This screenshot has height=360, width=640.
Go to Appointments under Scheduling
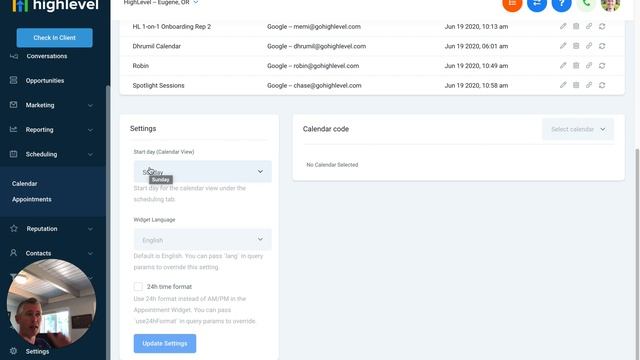click(x=32, y=199)
